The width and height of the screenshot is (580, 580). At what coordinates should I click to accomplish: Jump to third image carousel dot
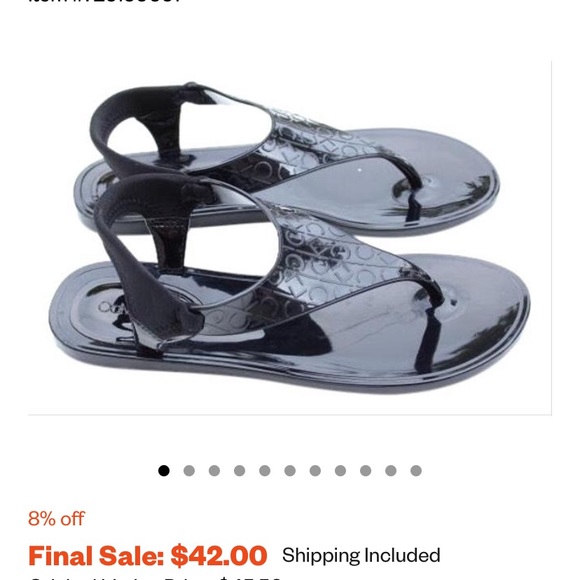[x=214, y=471]
